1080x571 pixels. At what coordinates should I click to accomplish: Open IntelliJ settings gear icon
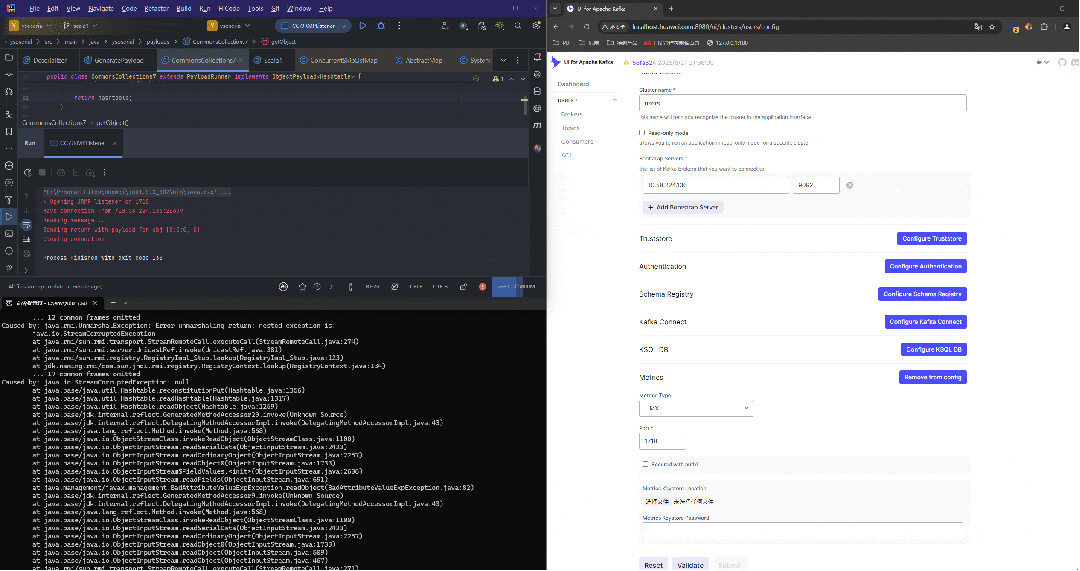click(x=536, y=26)
